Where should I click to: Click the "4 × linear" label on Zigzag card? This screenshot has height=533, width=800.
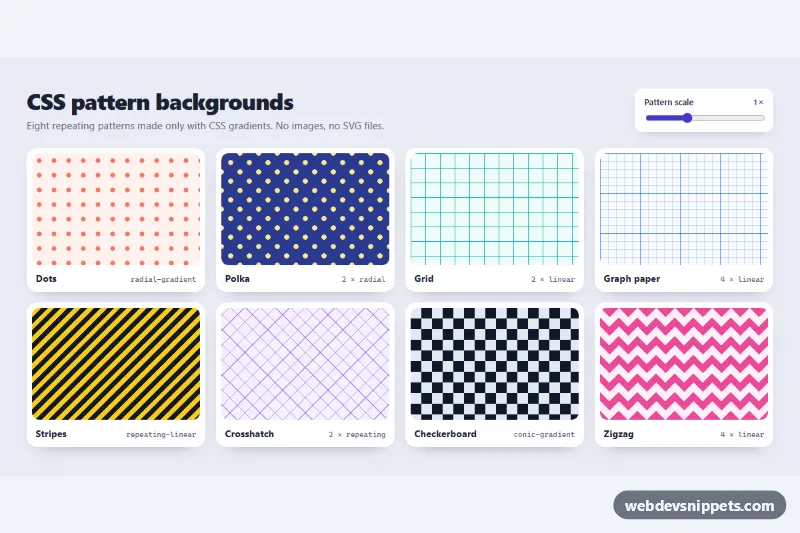tap(742, 435)
